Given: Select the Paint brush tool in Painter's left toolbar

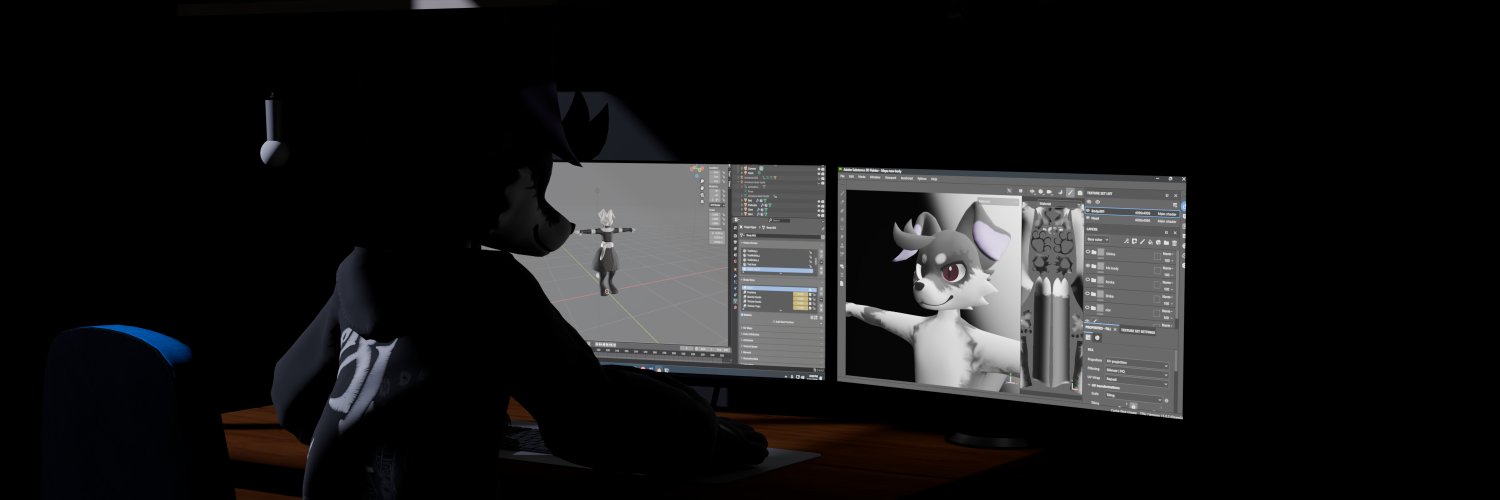Looking at the screenshot, I should tap(843, 193).
